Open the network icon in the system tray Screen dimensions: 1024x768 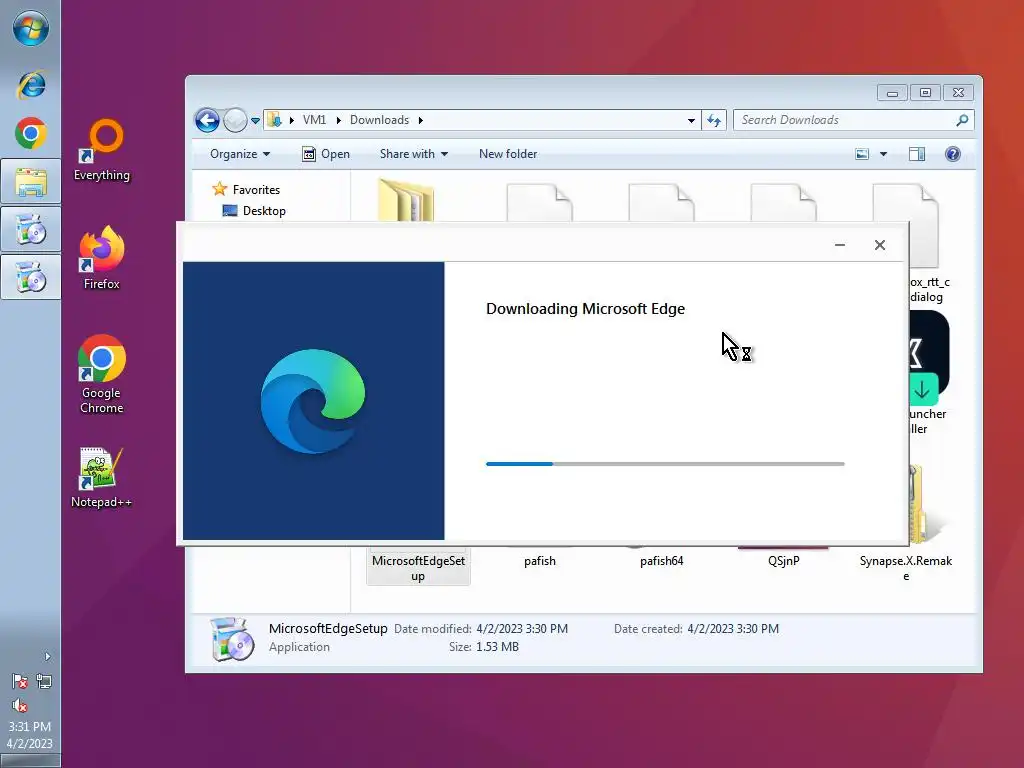pyautogui.click(x=44, y=682)
